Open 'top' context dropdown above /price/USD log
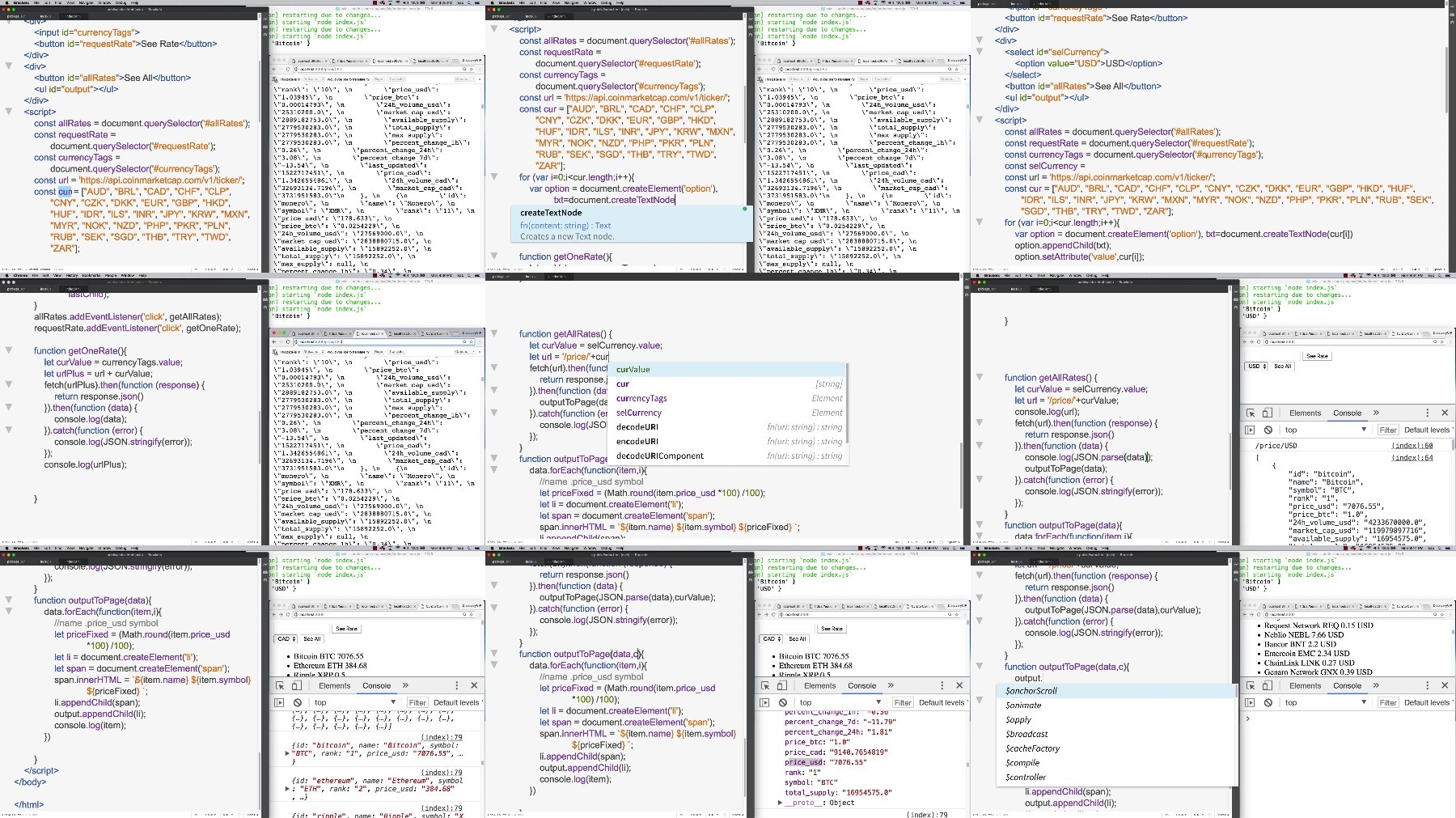 click(x=1326, y=430)
